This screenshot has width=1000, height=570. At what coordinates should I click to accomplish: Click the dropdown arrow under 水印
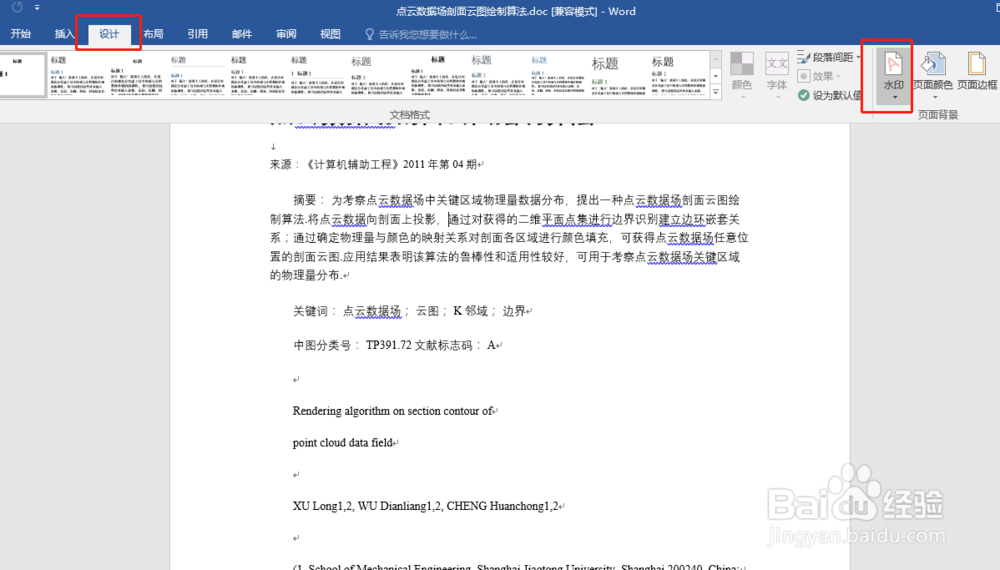(894, 97)
